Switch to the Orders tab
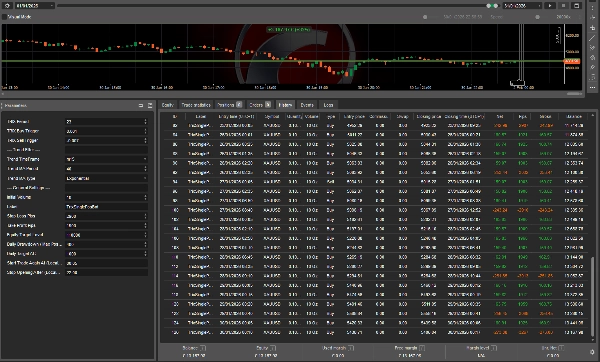 (x=260, y=105)
